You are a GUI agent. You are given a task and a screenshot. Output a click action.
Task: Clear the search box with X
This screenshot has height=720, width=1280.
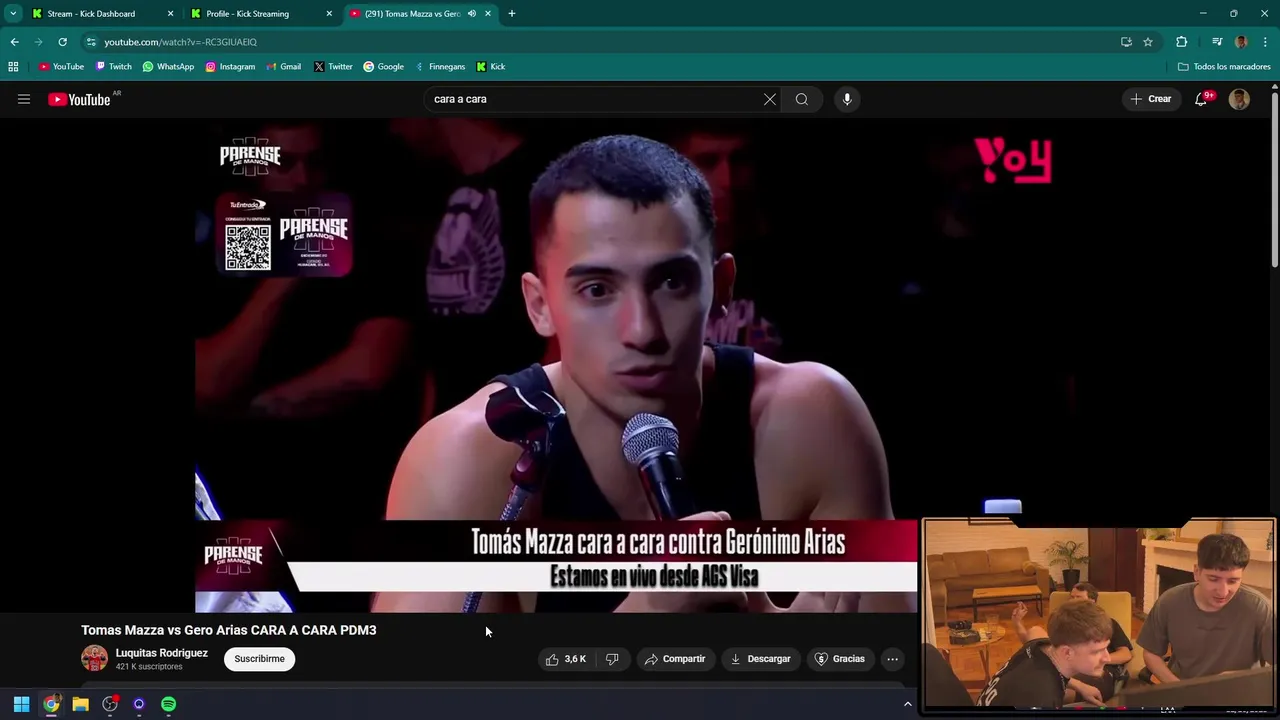click(x=770, y=99)
